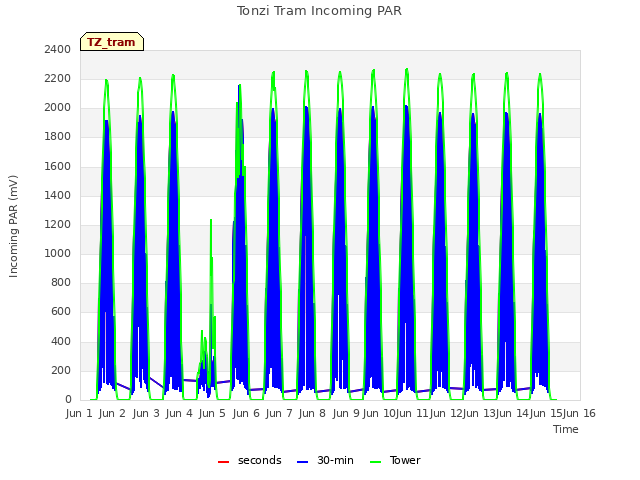Viewport: 640px width, 480px height.
Task: Click the Jun 15 x-axis label
Action: coord(546,413)
